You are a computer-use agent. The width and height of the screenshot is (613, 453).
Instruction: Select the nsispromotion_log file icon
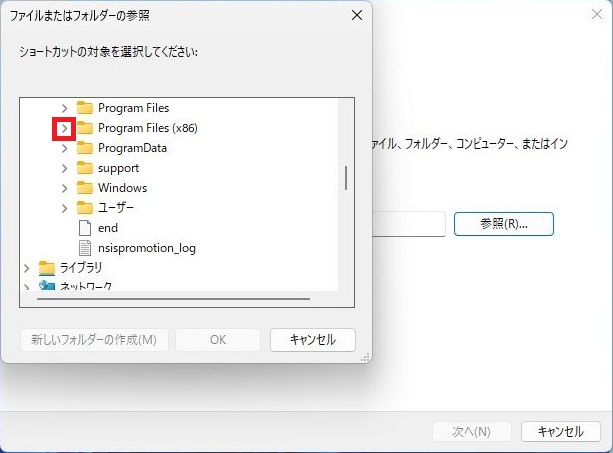point(84,248)
